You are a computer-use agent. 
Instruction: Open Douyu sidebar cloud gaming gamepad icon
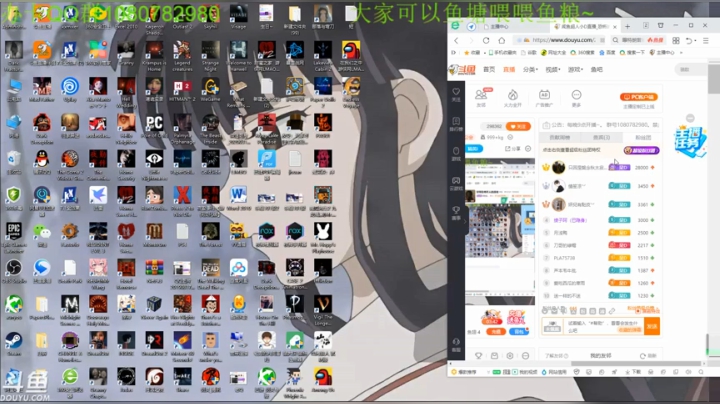pyautogui.click(x=456, y=183)
